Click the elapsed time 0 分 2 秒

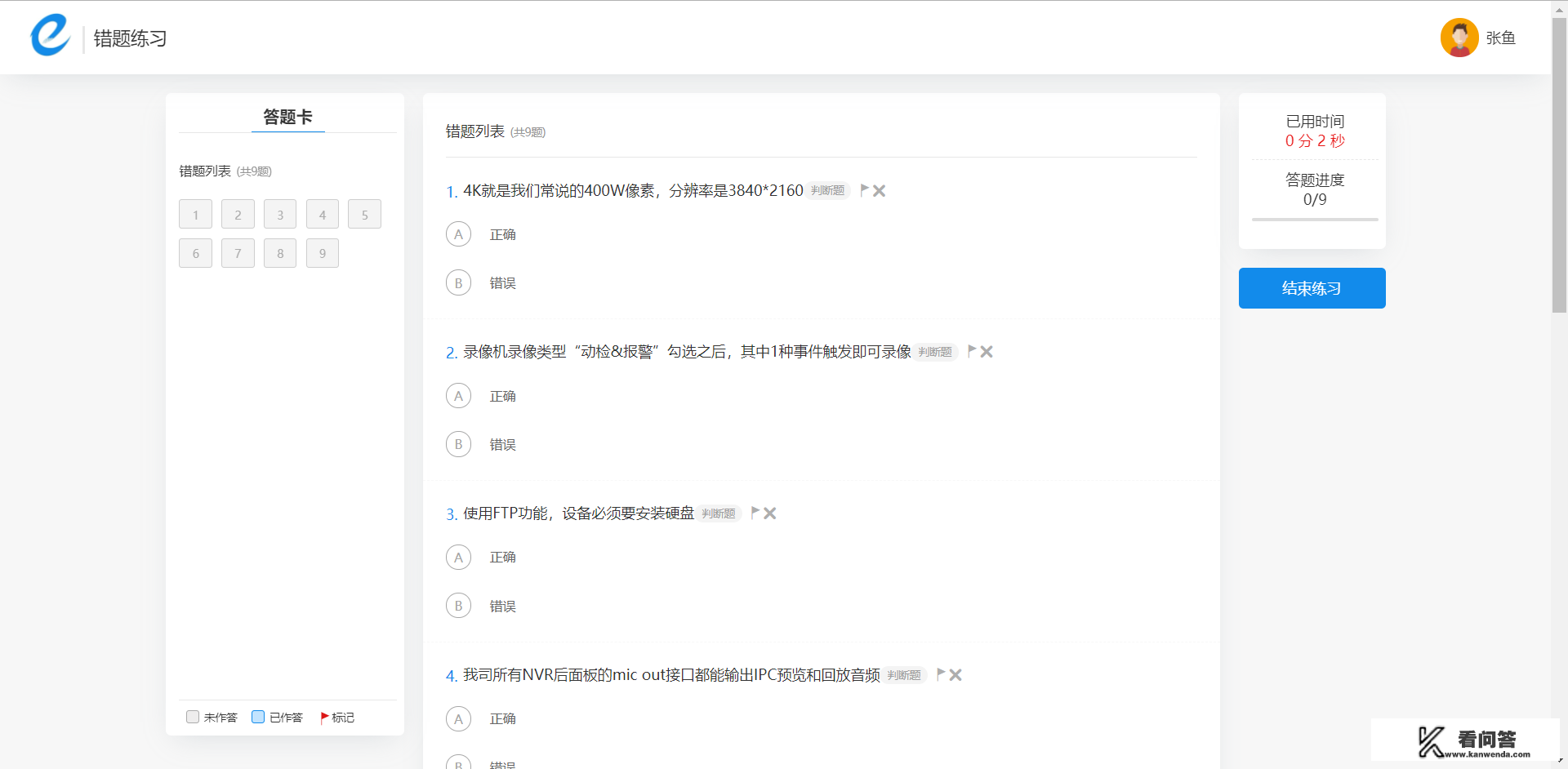[x=1315, y=140]
